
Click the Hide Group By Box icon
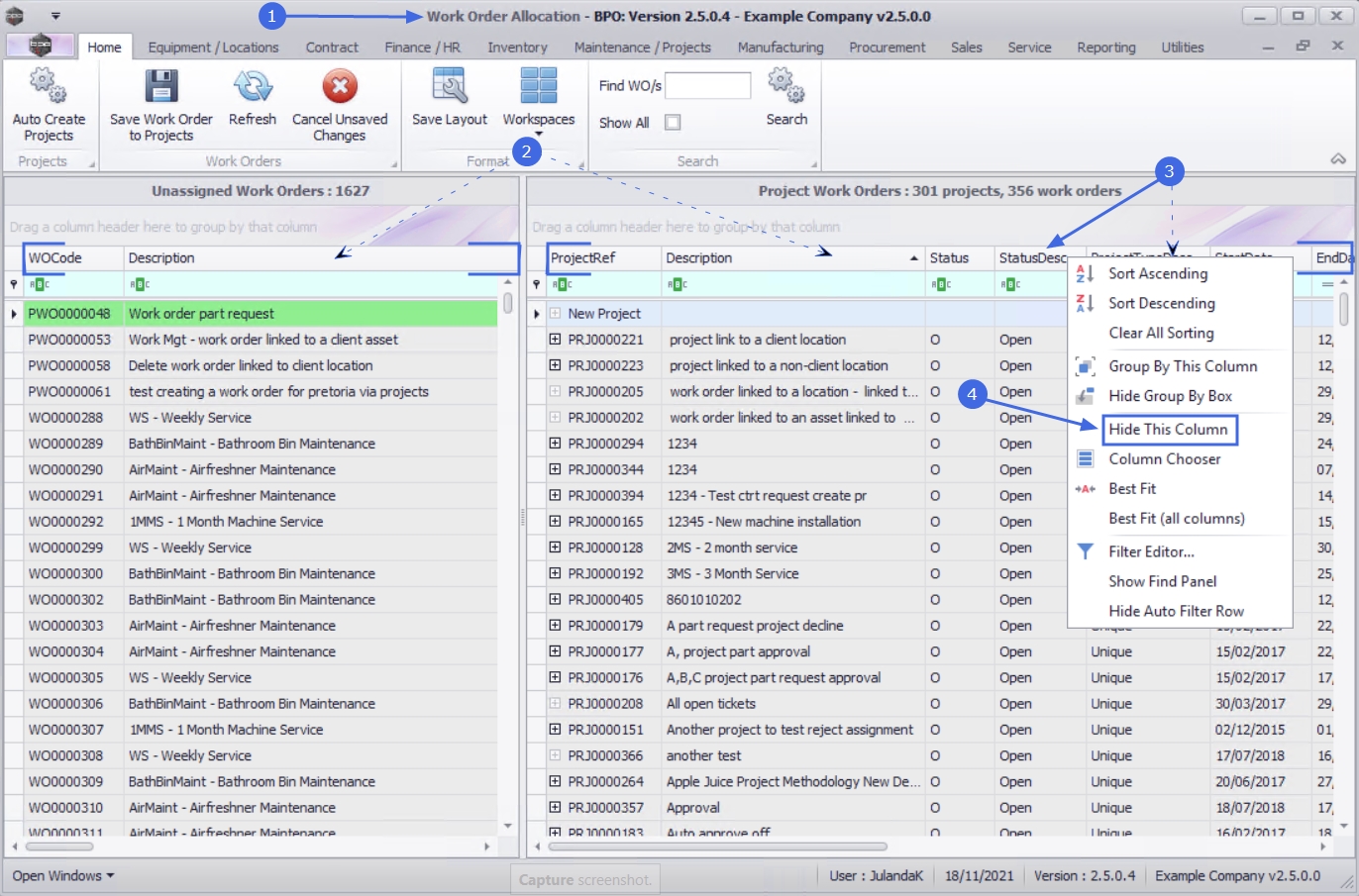coord(1085,396)
